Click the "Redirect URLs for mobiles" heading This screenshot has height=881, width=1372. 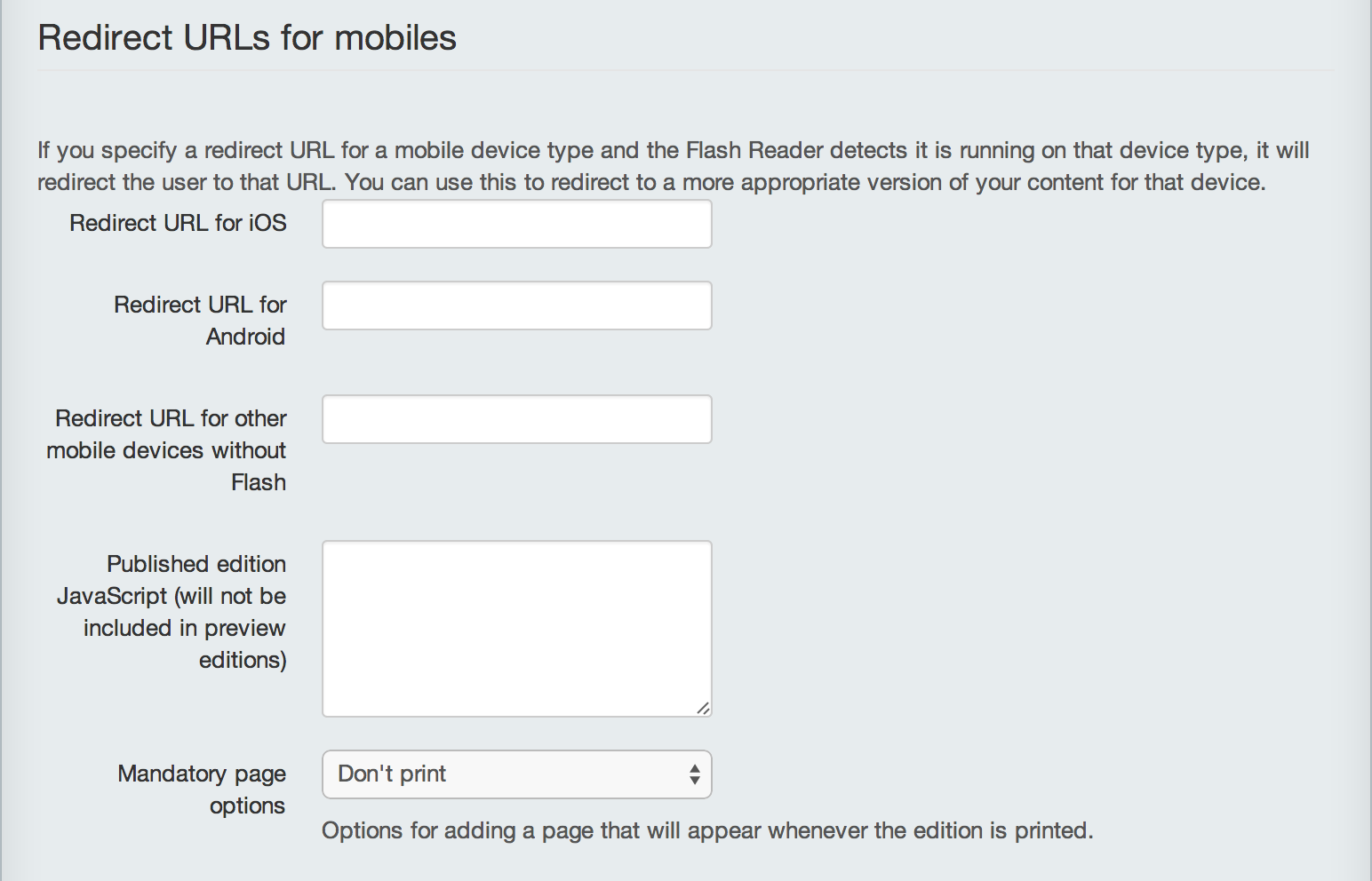click(247, 38)
